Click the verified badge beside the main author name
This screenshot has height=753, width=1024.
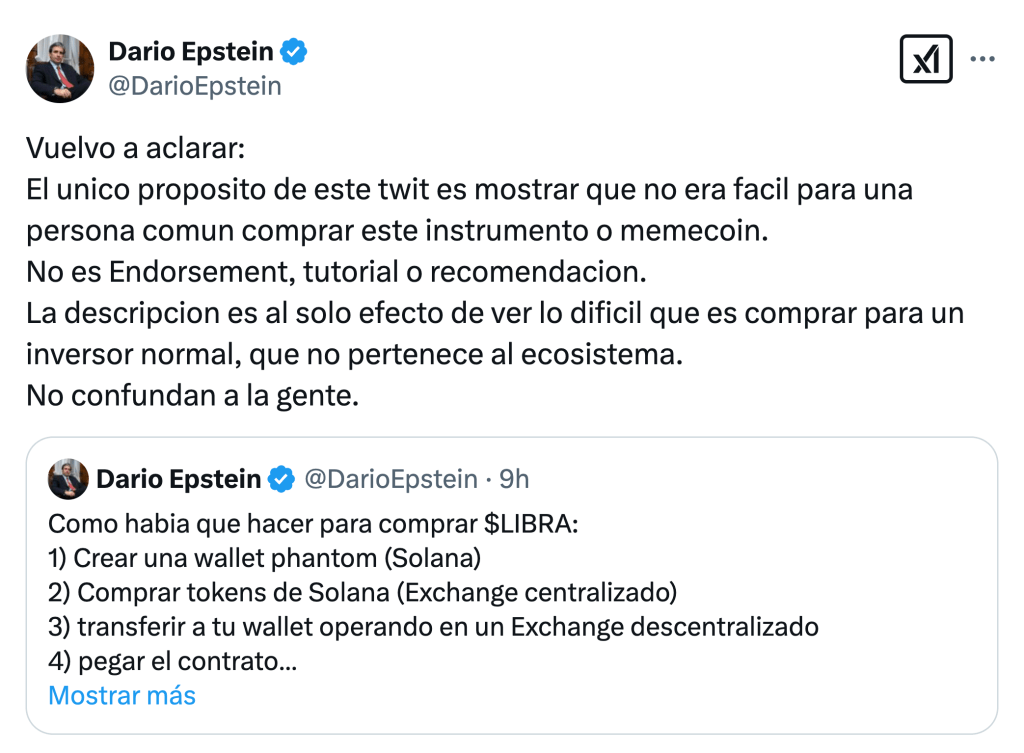[293, 52]
